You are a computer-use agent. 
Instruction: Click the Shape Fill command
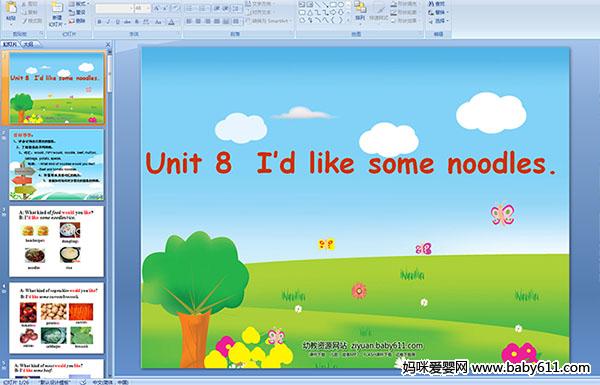pos(404,4)
